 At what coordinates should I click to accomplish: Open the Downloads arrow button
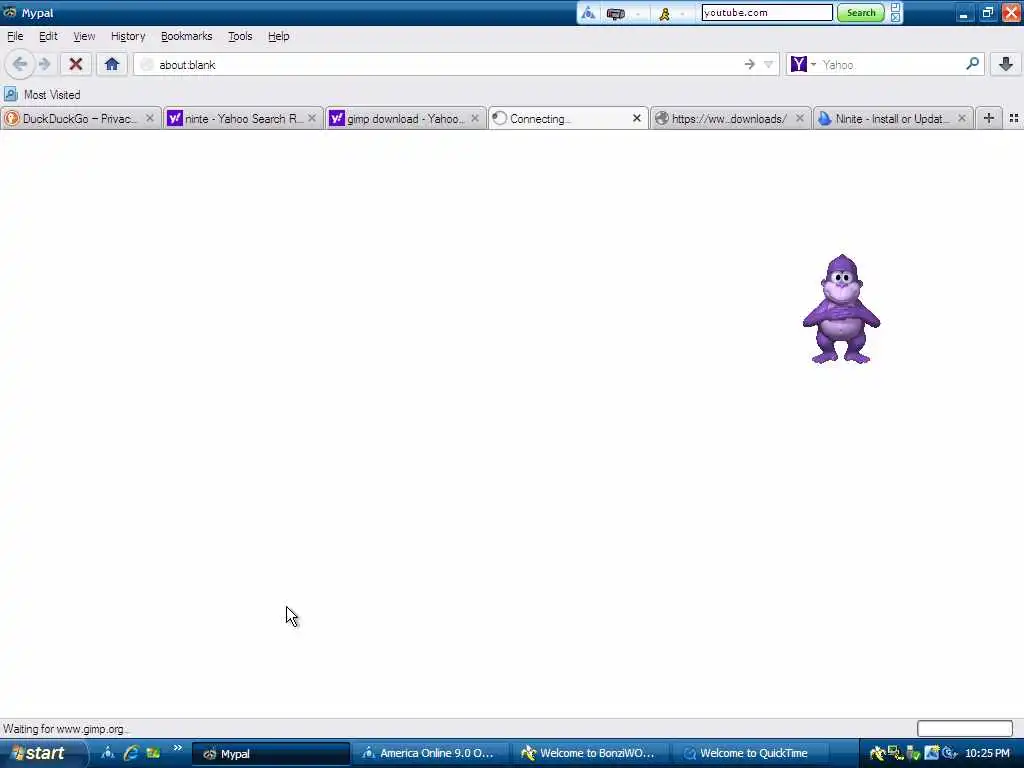[1006, 64]
